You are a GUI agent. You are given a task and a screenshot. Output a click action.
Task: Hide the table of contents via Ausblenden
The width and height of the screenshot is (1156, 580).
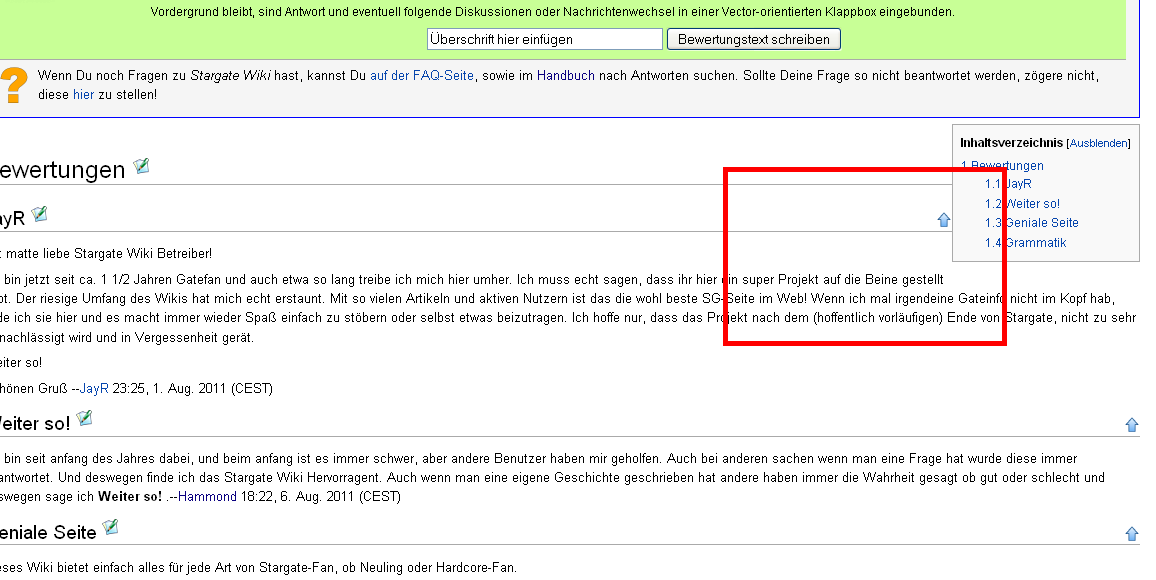(1099, 143)
